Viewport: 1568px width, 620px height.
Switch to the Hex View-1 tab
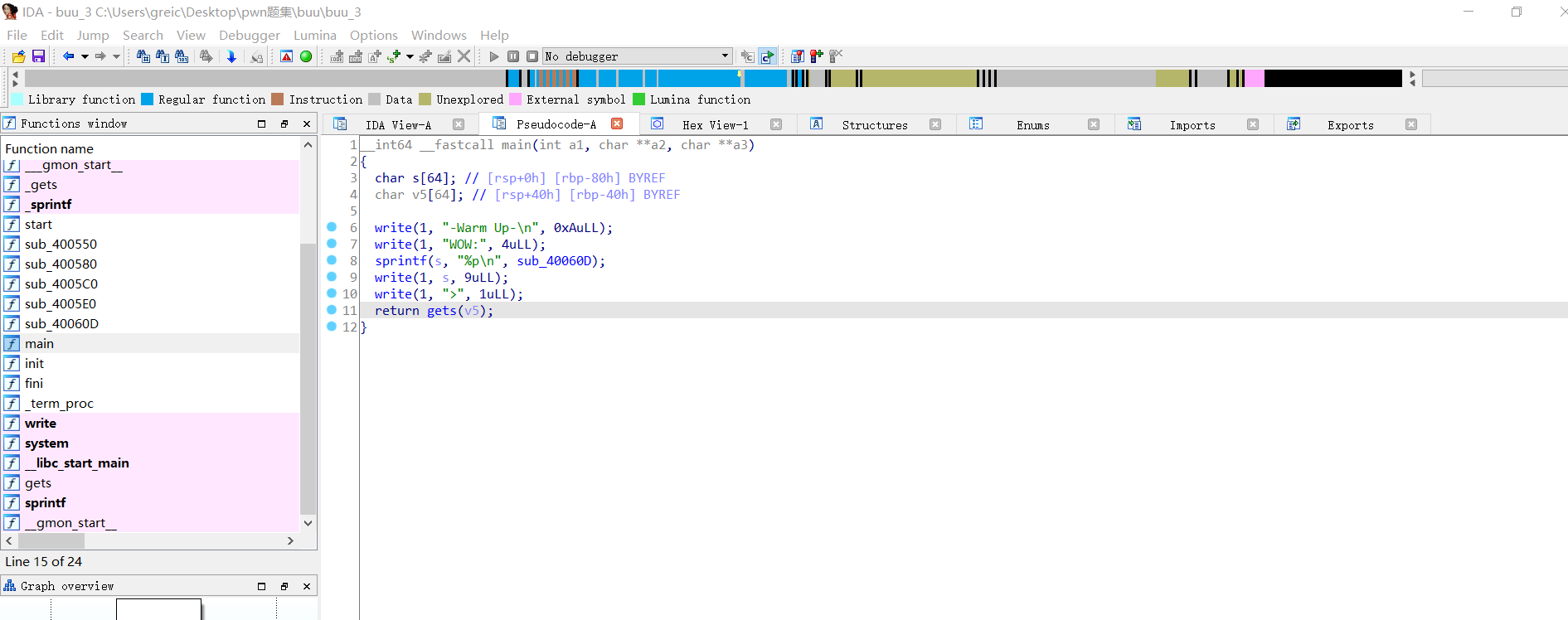point(715,124)
